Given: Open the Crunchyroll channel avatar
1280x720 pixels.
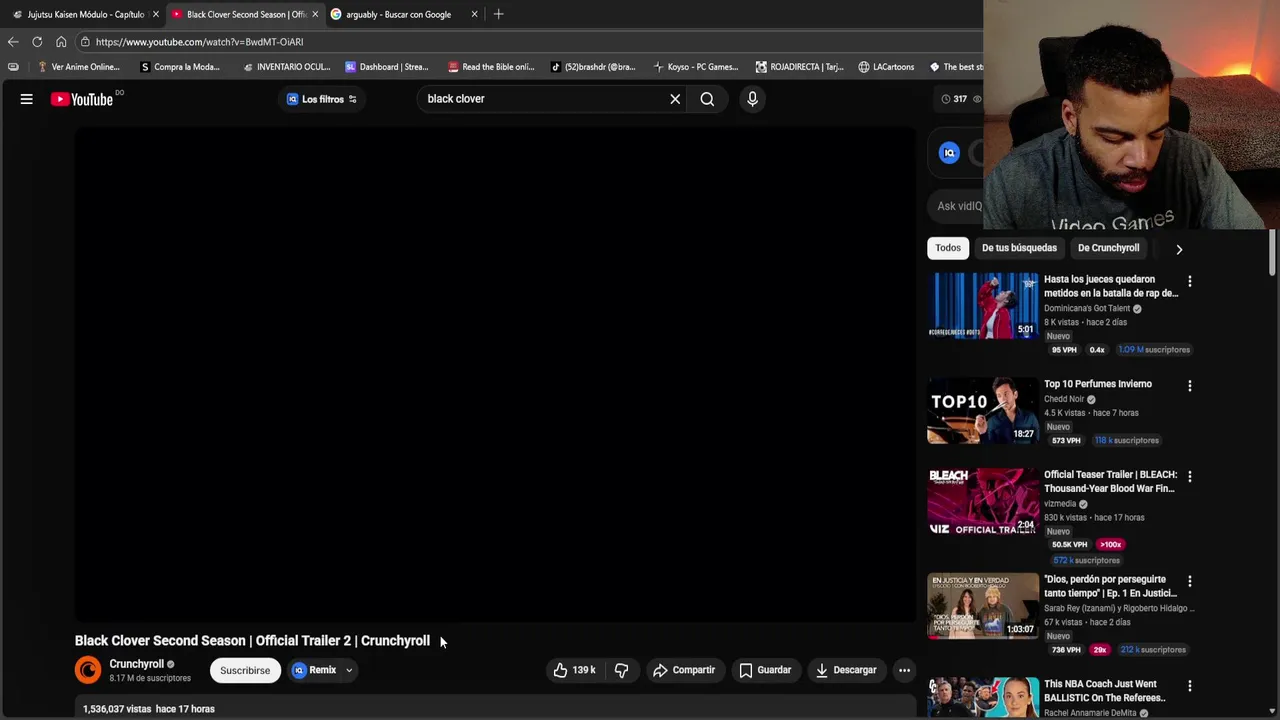Looking at the screenshot, I should pyautogui.click(x=88, y=670).
